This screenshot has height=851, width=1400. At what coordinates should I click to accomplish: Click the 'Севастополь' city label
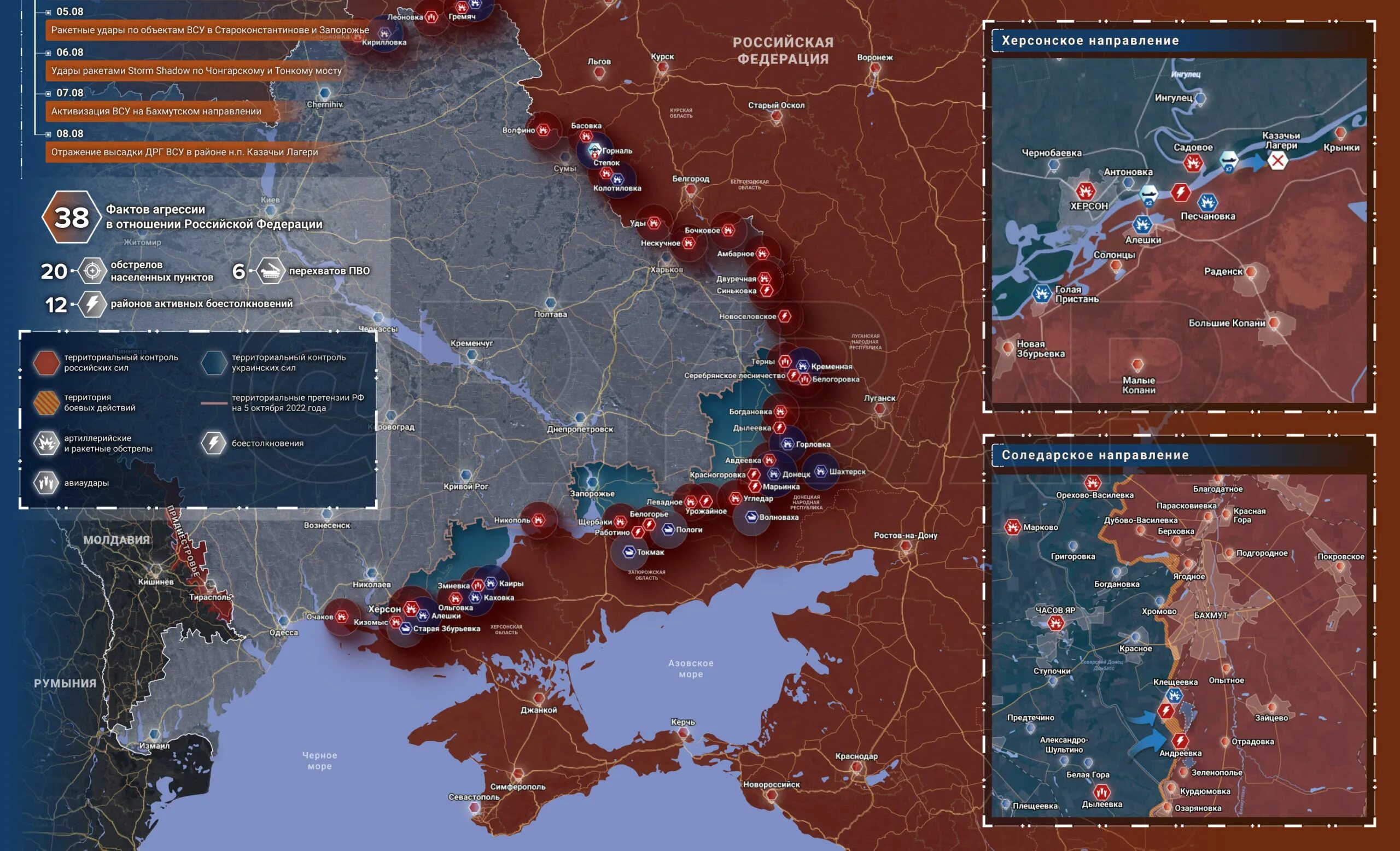pos(474,796)
